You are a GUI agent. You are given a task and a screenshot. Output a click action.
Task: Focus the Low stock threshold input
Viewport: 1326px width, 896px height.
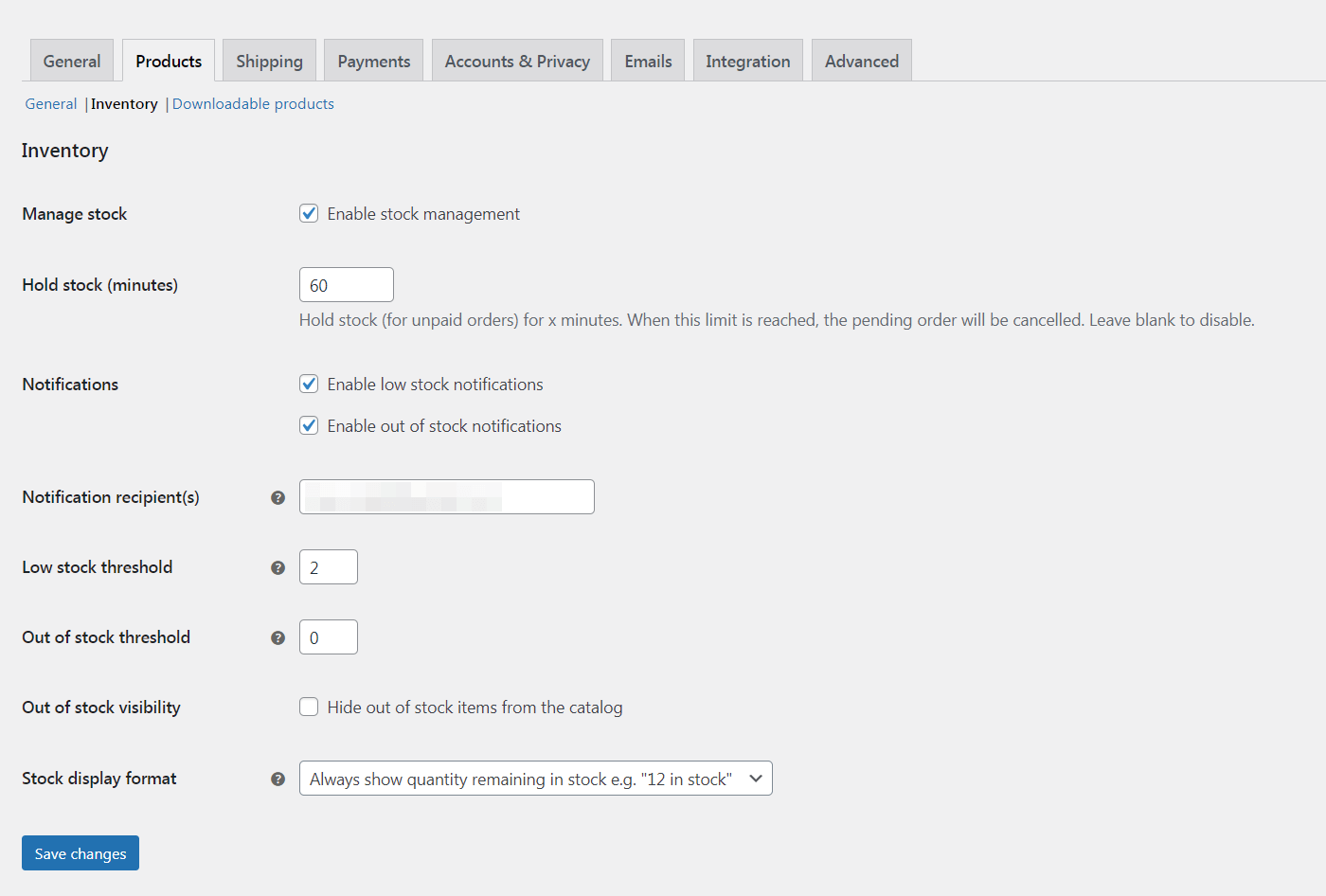pyautogui.click(x=328, y=567)
